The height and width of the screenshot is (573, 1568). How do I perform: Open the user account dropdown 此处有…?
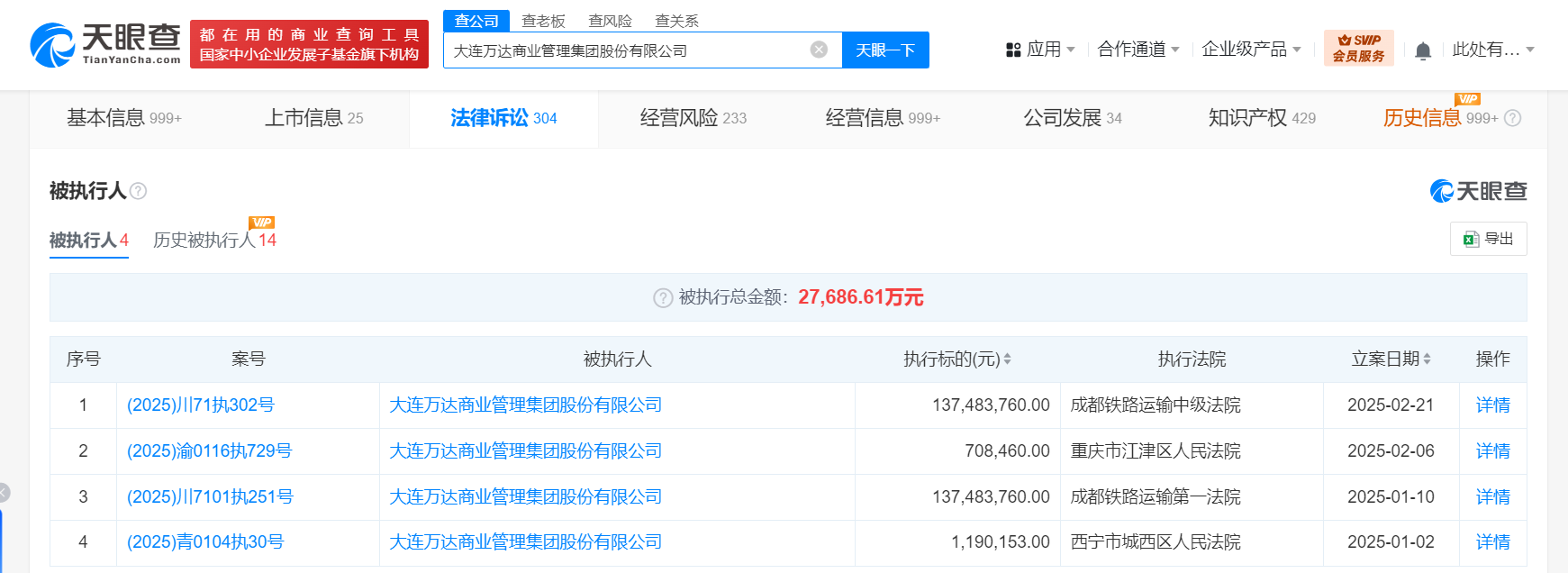(1492, 50)
